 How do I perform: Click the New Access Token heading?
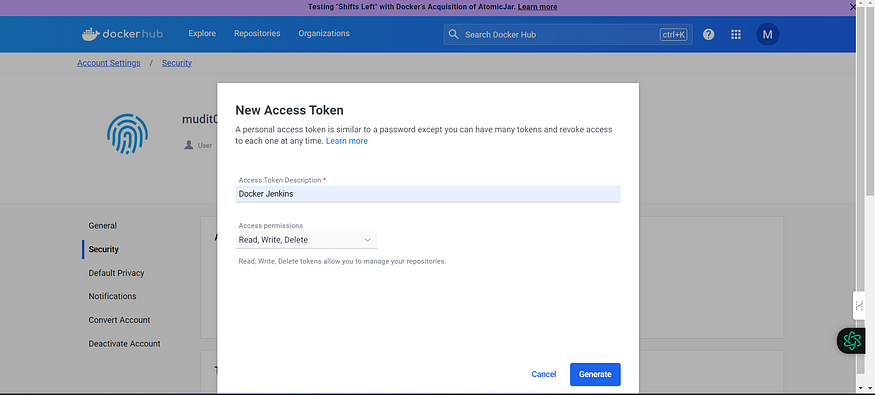(x=289, y=110)
